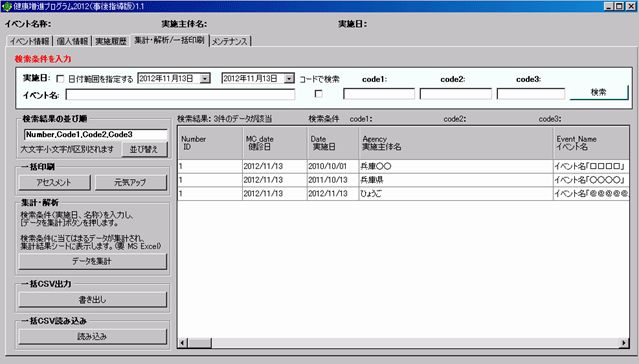This screenshot has width=639, height=364.
Task: Click the 並び替え sort button
Action: point(144,149)
